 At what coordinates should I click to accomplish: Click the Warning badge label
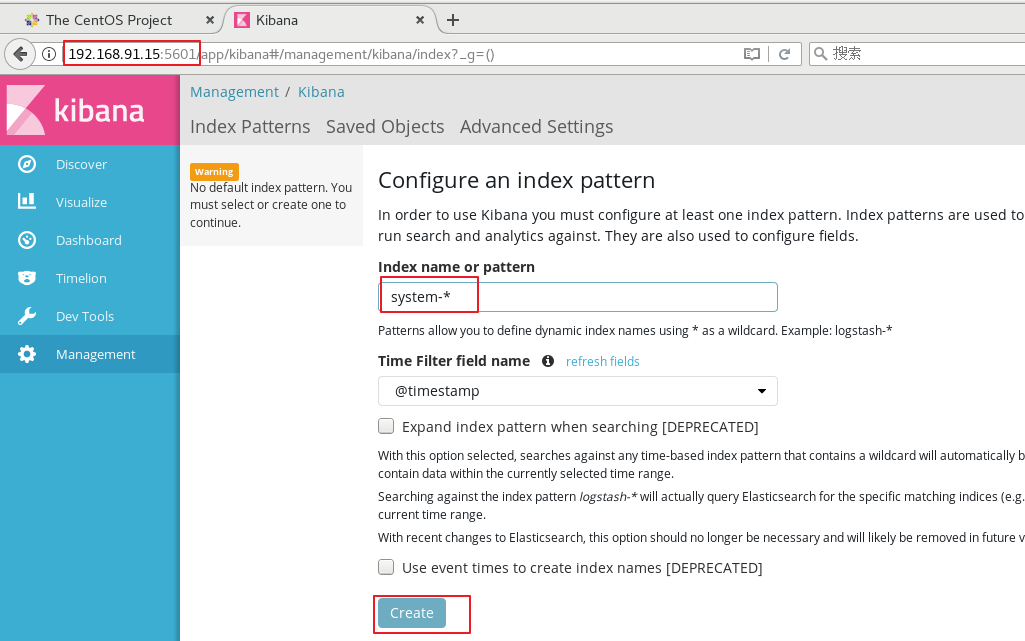(x=214, y=171)
